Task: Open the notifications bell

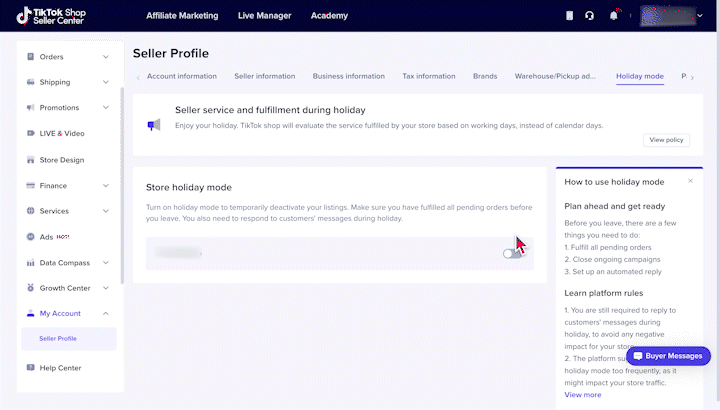Action: (614, 16)
